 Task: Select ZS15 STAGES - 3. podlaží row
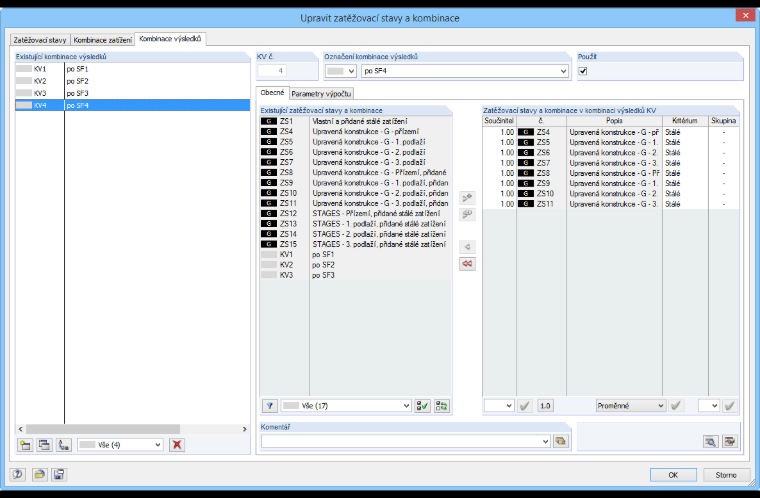pos(356,244)
